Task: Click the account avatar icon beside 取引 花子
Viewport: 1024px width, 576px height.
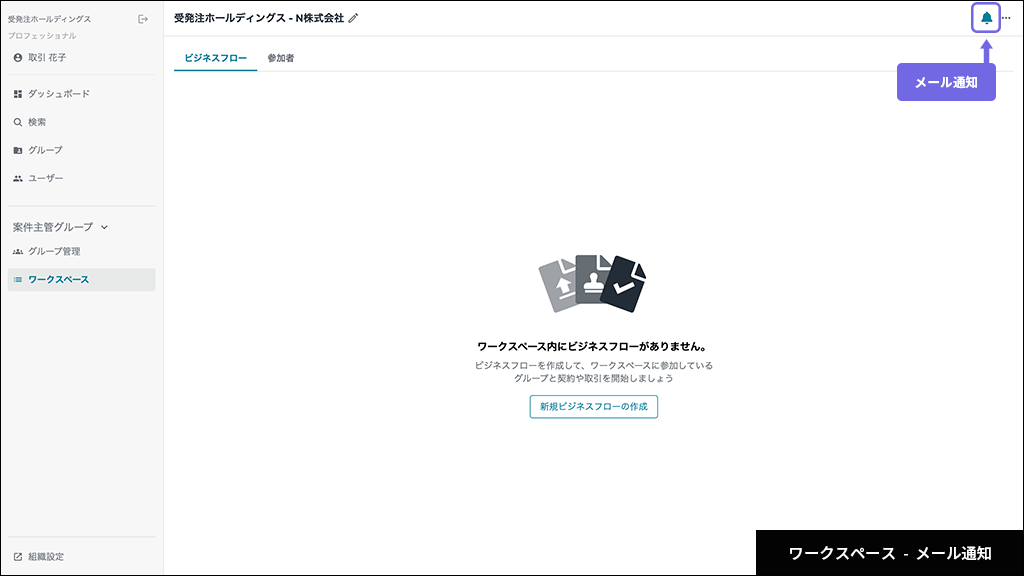Action: (18, 57)
